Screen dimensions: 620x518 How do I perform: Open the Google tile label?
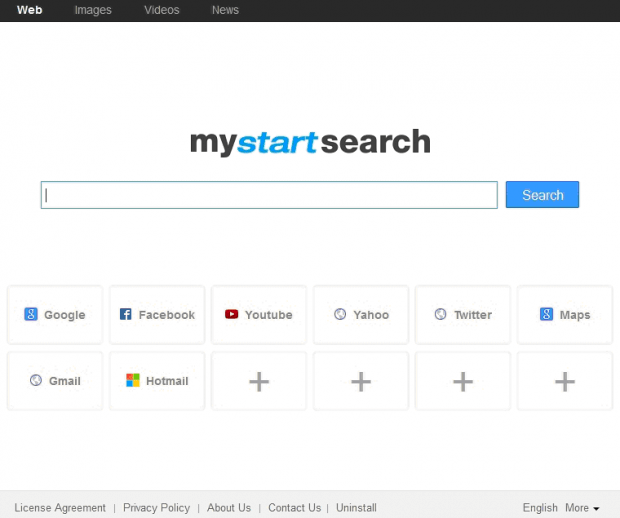coord(65,315)
